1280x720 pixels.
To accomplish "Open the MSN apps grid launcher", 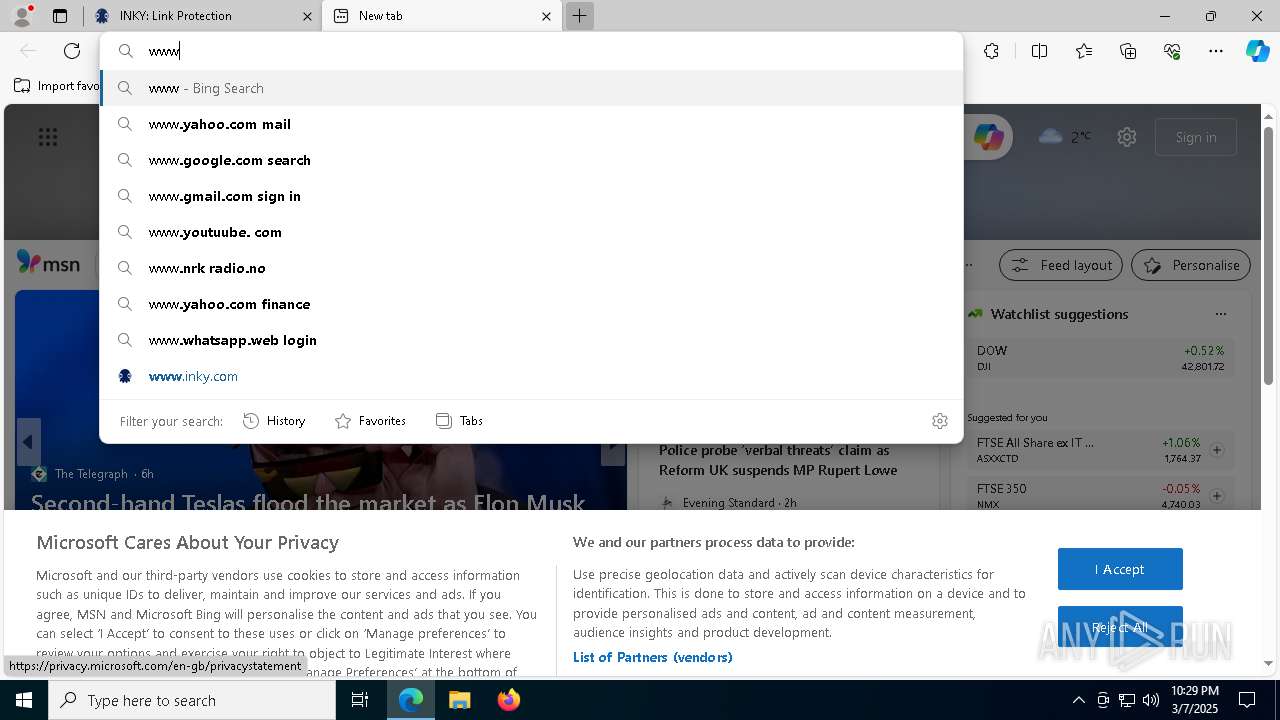I will pos(48,137).
